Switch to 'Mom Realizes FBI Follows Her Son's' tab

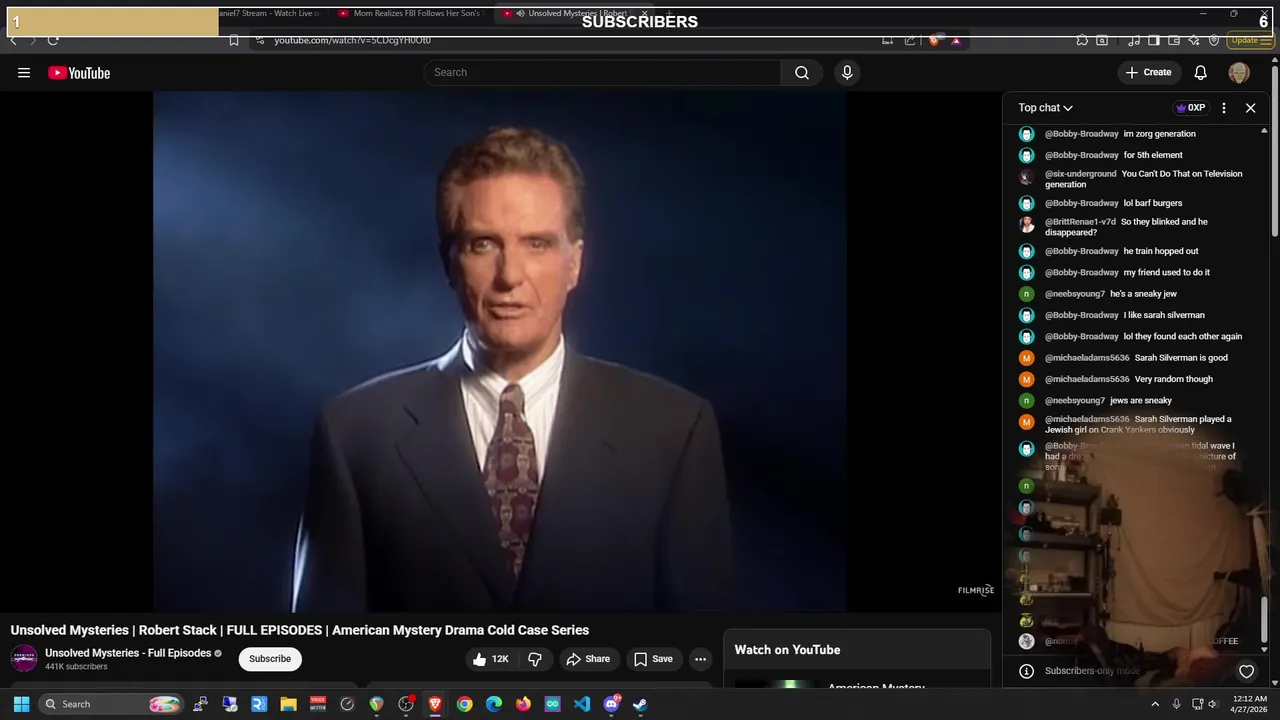tap(408, 14)
